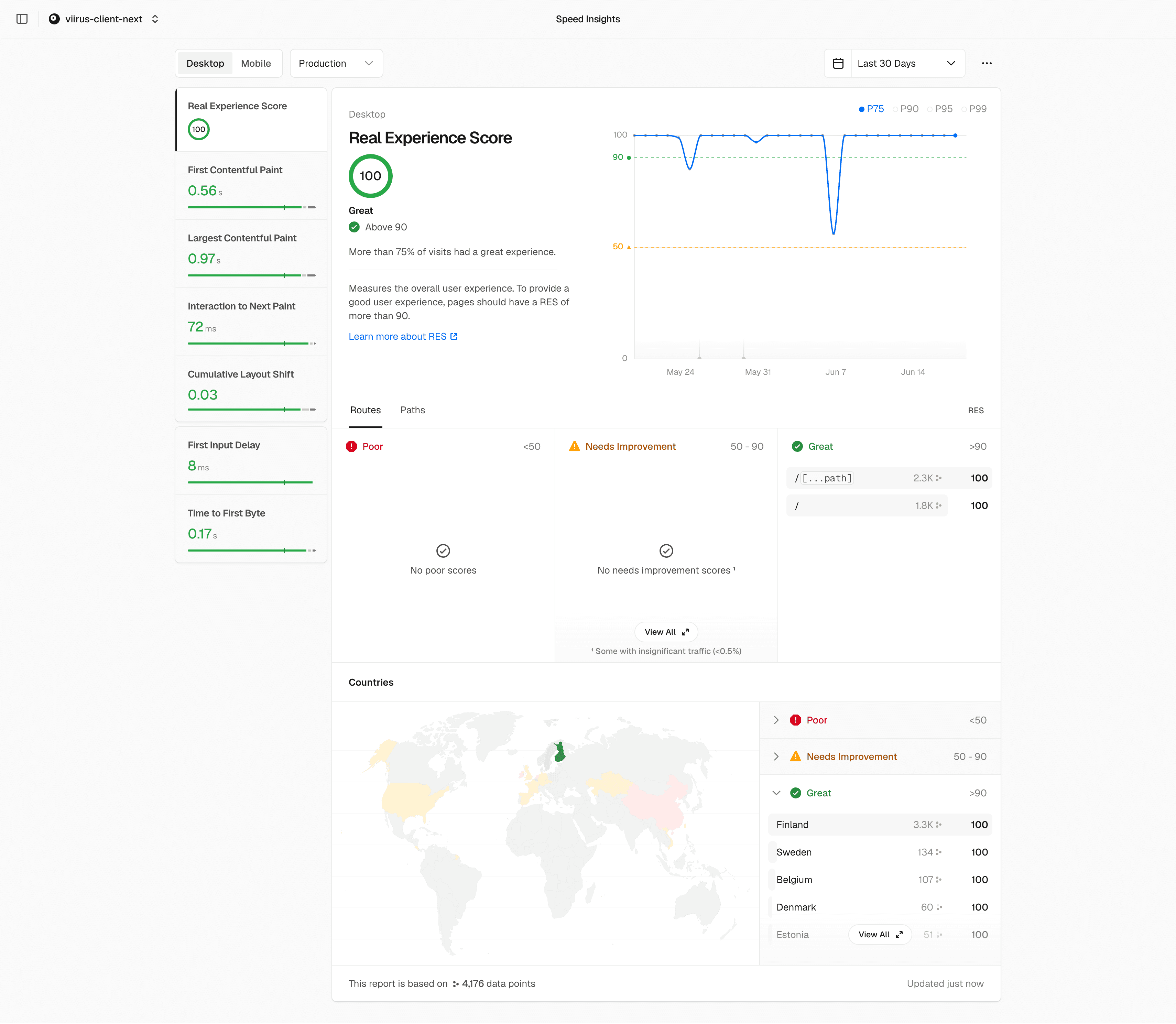
Task: Click the green Great check icon in Routes
Action: click(797, 446)
